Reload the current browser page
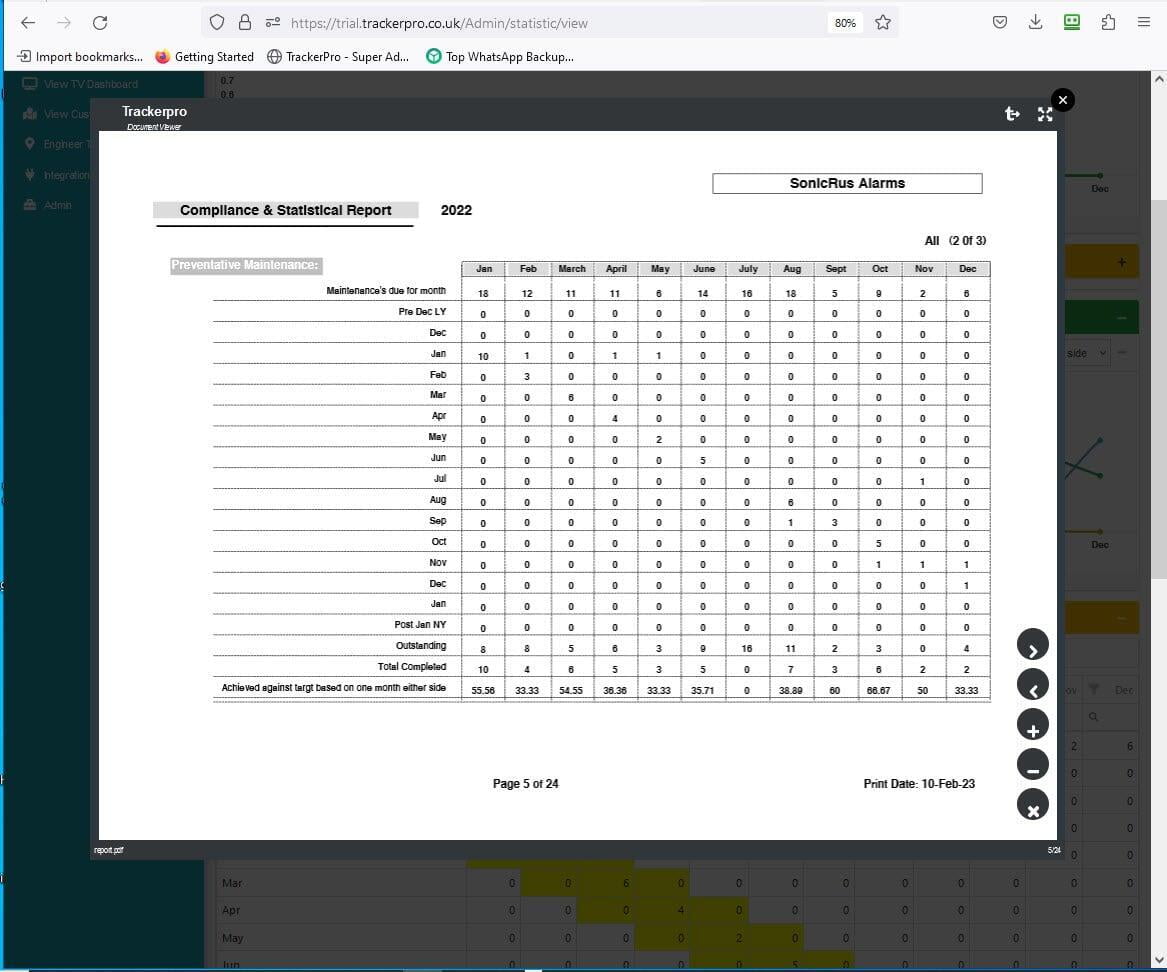 (x=100, y=22)
